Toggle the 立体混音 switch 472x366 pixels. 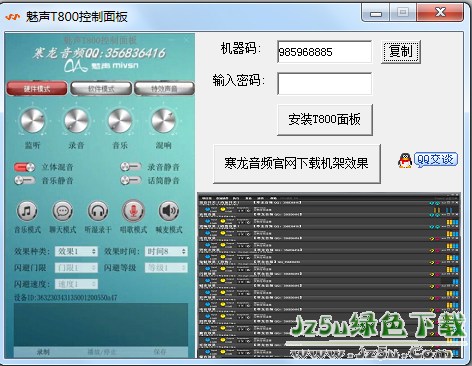tap(24, 167)
